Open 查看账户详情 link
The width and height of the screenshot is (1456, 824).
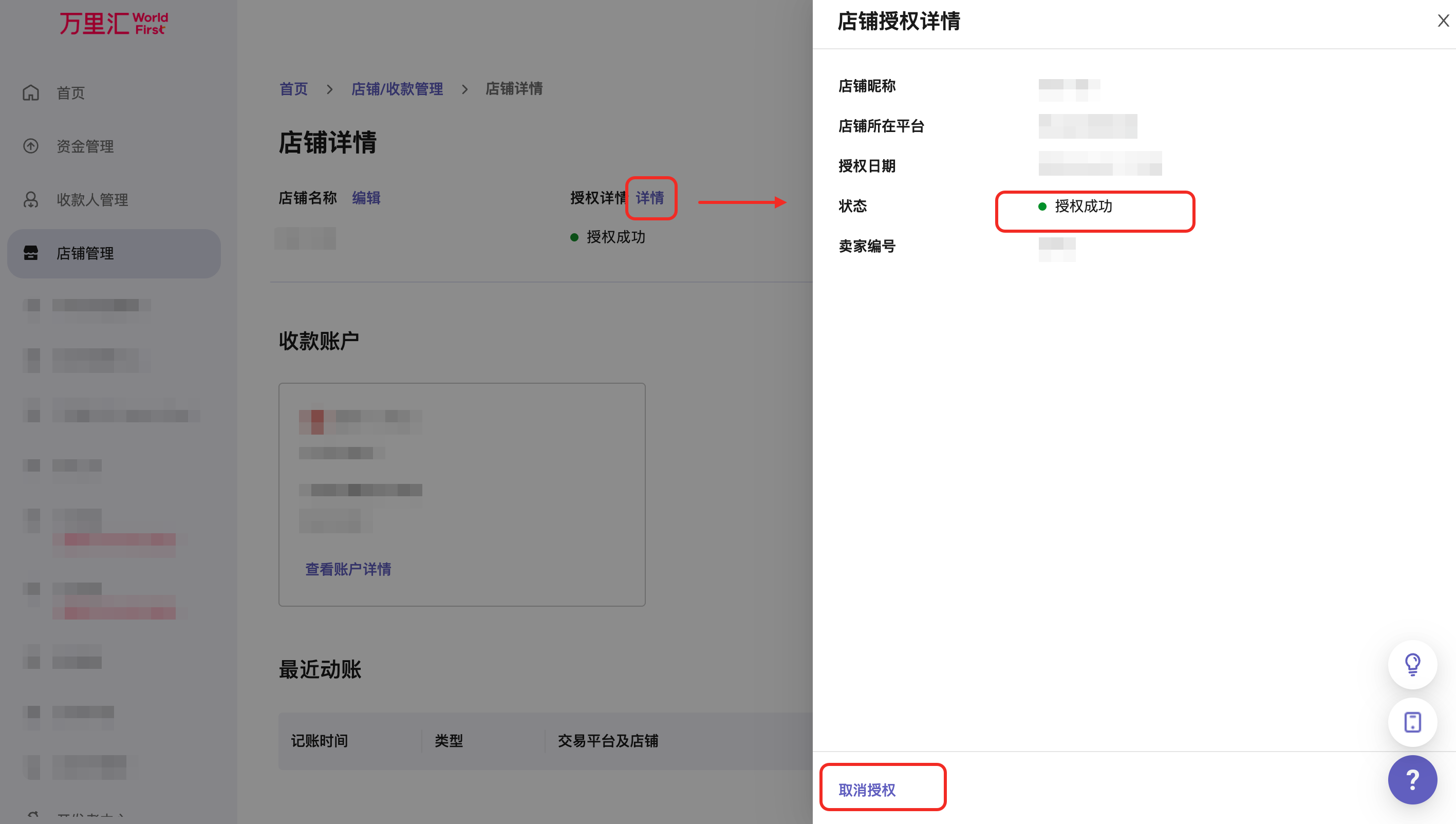coord(348,569)
